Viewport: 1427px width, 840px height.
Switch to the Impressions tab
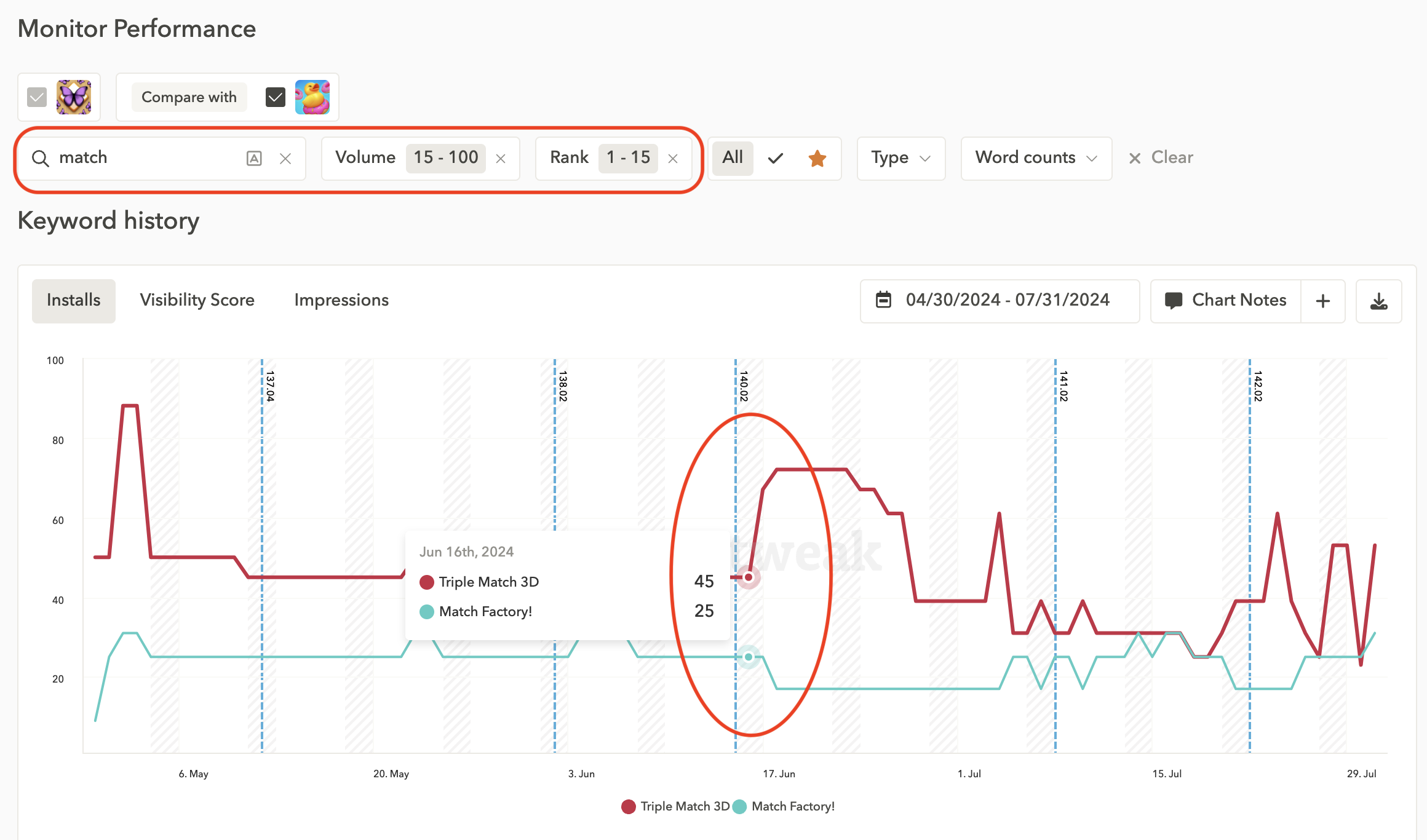click(x=341, y=301)
